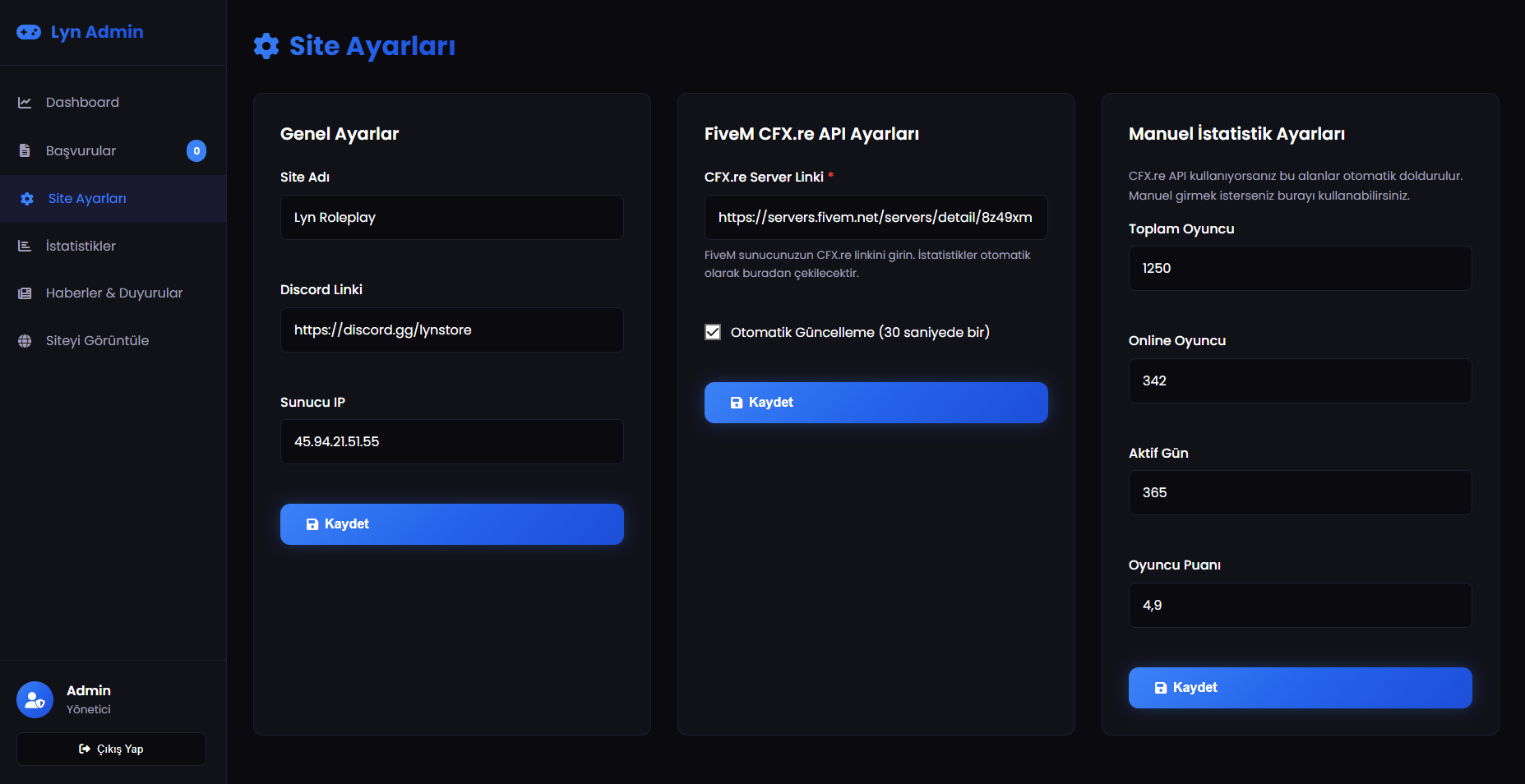Click the Oyuncu Puanı input field

pos(1300,606)
